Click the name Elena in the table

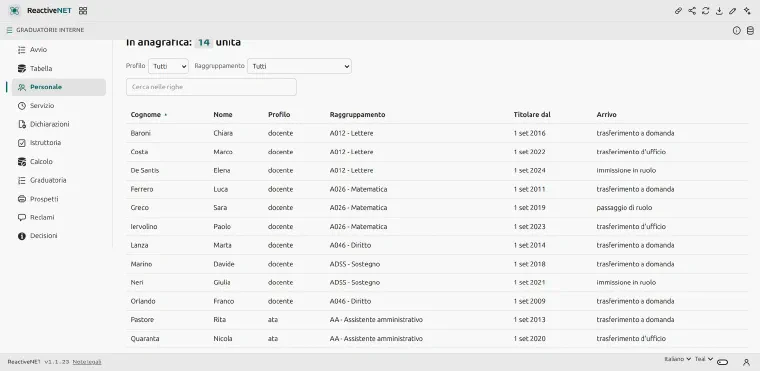(222, 171)
